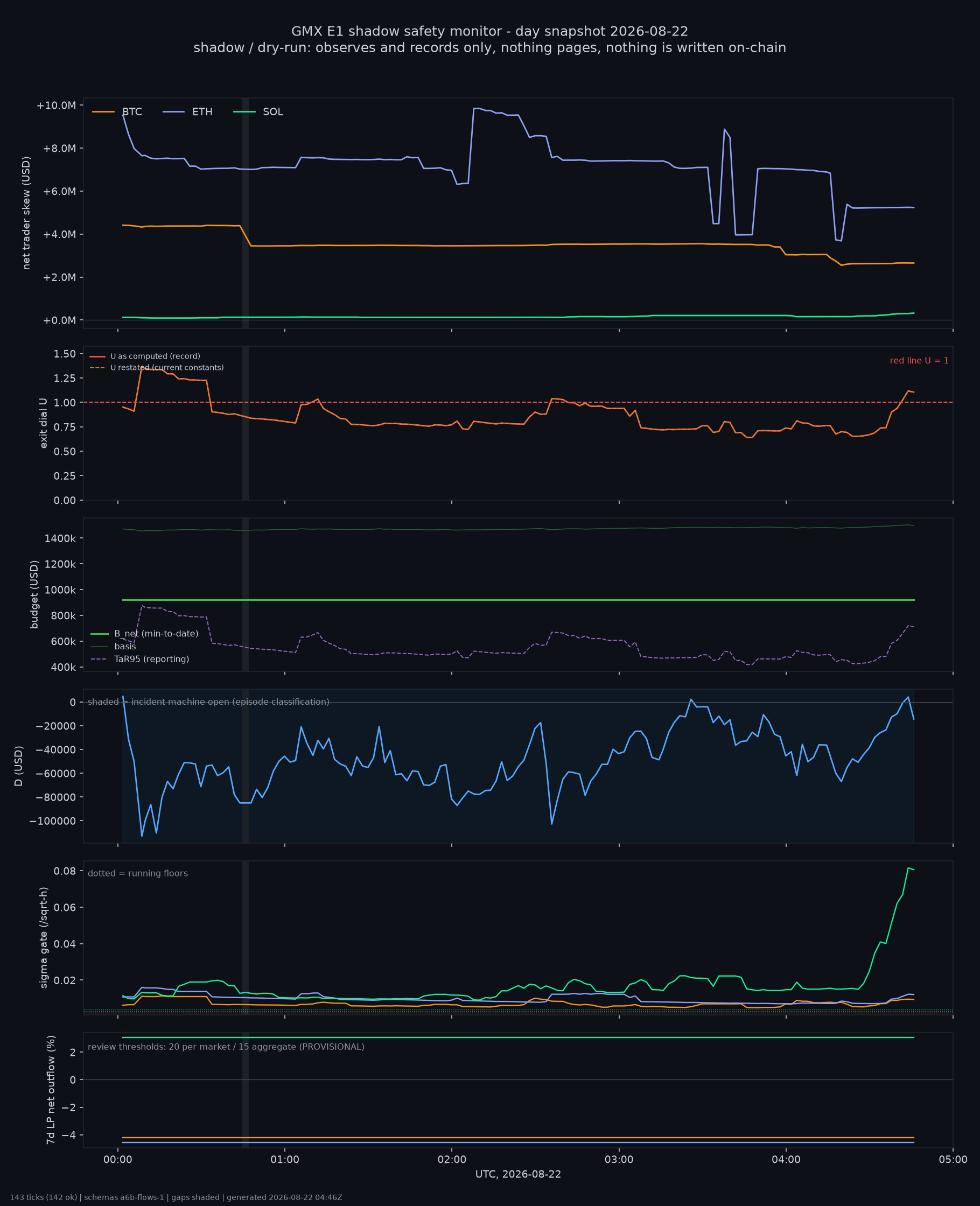Click the BTC legend entry
The image size is (980, 1206).
(117, 112)
